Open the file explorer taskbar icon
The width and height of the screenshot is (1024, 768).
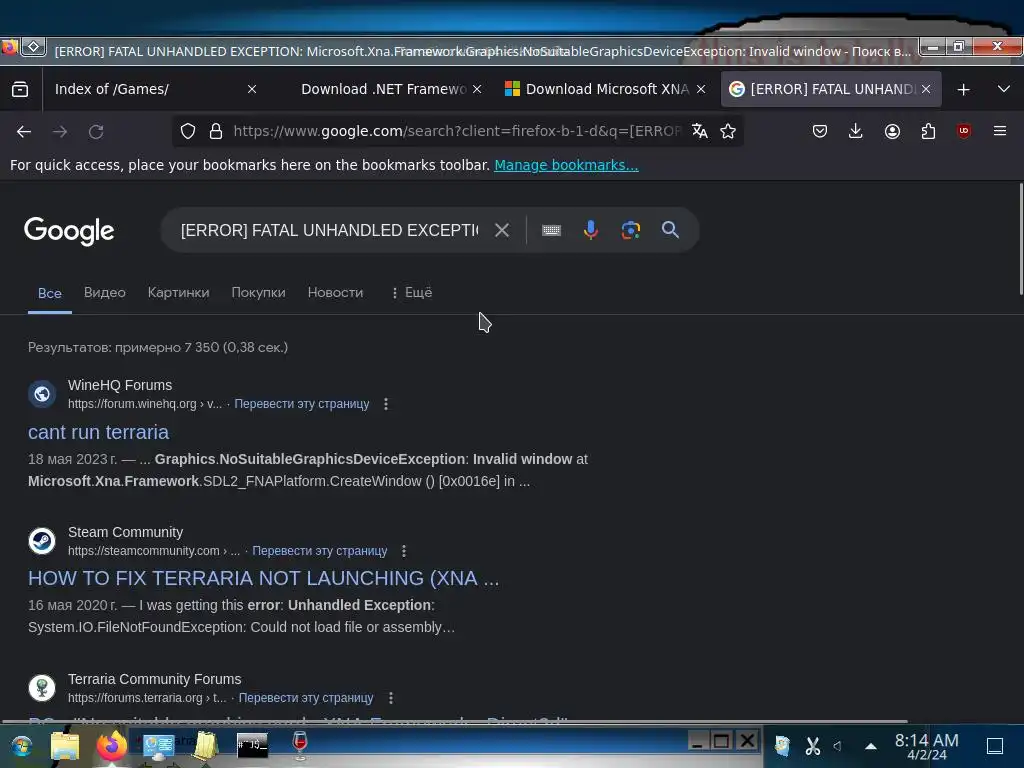coord(65,746)
